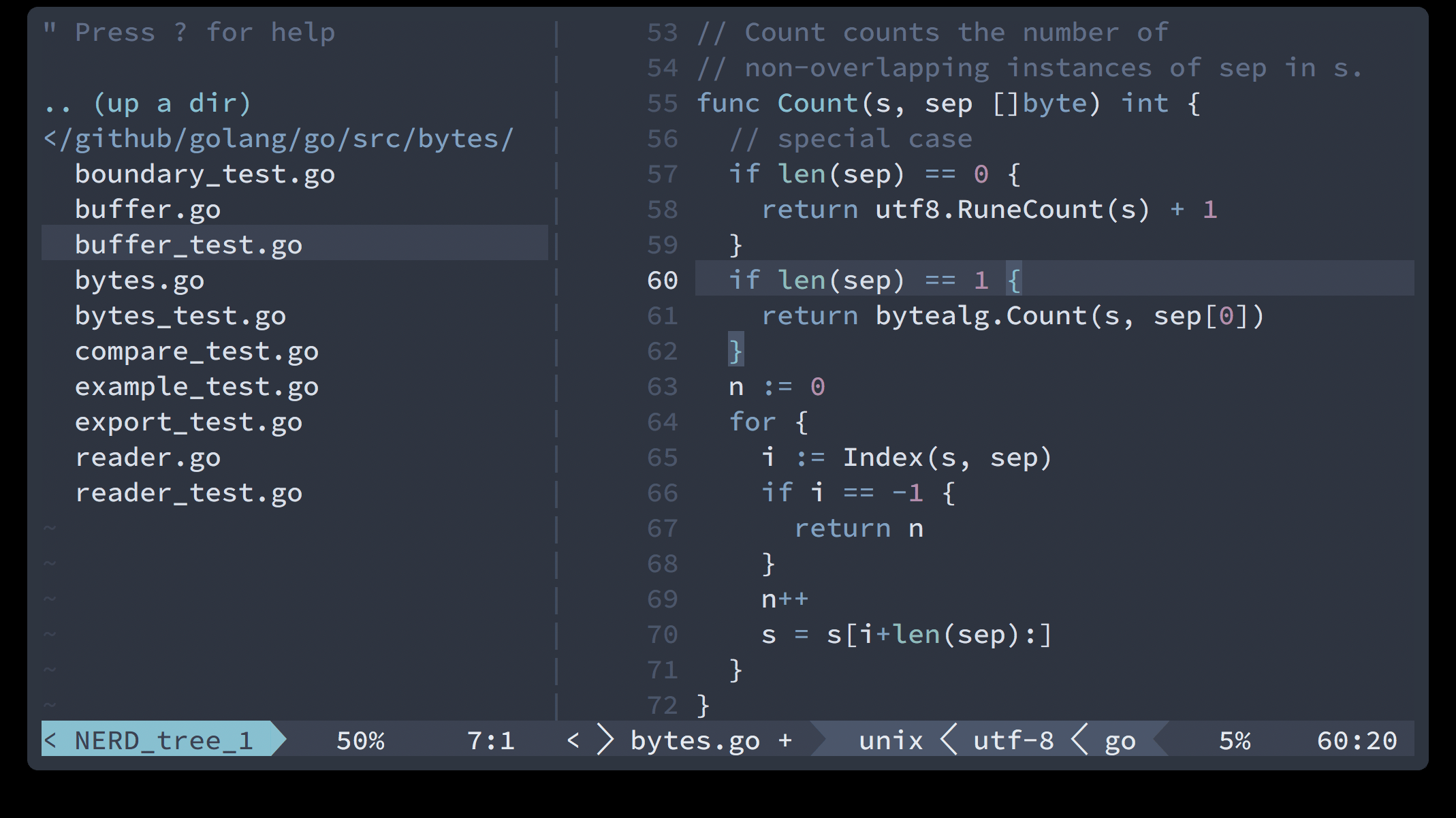
Task: Open bytes_test.go in the tree
Action: (180, 316)
